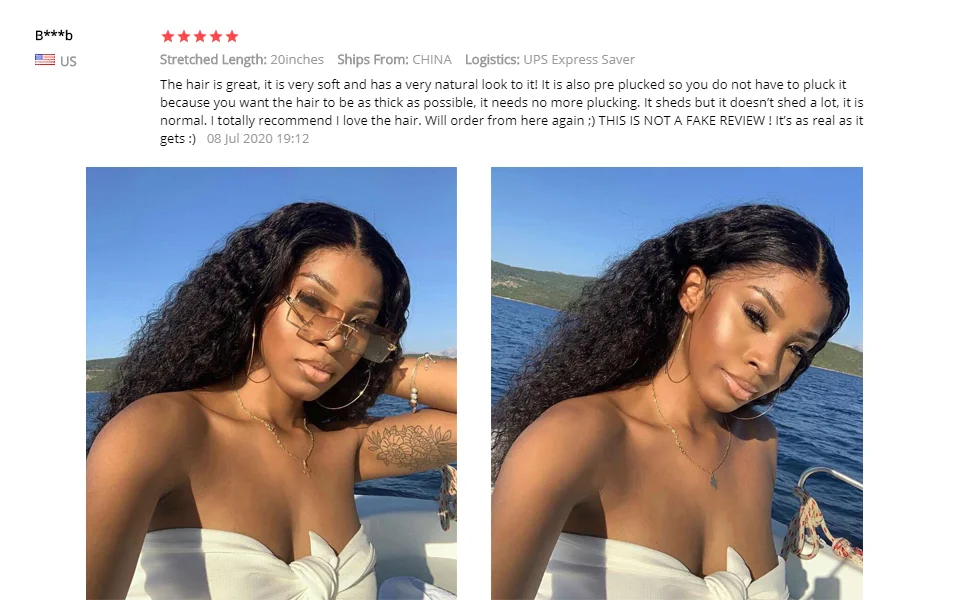Click reviewer name B***b
This screenshot has height=600, width=960.
[x=54, y=35]
